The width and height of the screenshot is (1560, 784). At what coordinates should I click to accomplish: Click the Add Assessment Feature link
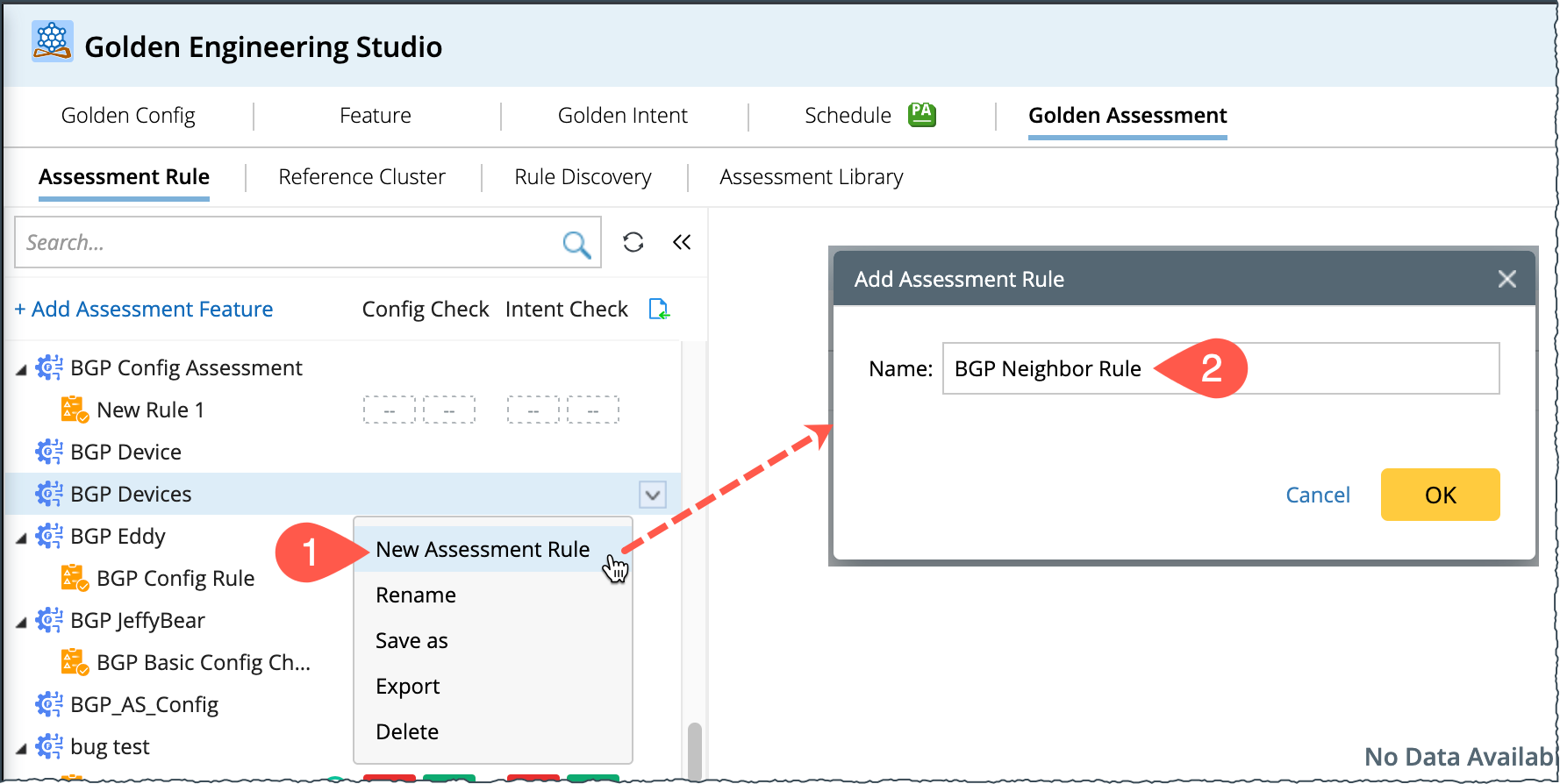tap(144, 309)
